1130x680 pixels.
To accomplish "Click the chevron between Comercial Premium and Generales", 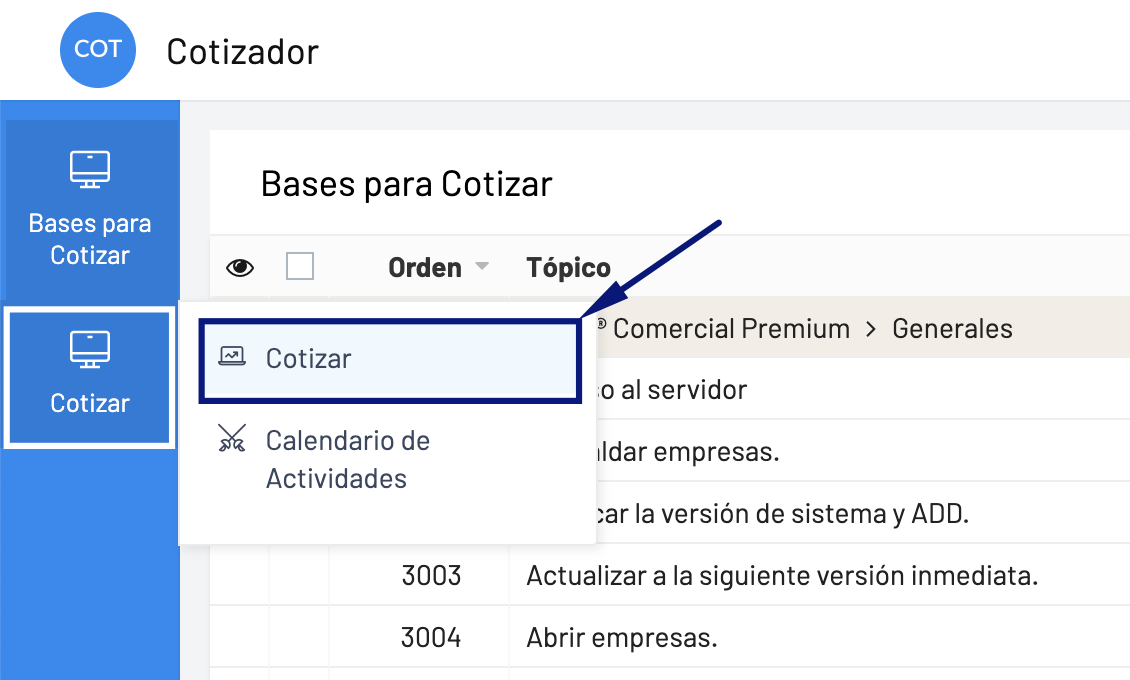I will (x=871, y=328).
